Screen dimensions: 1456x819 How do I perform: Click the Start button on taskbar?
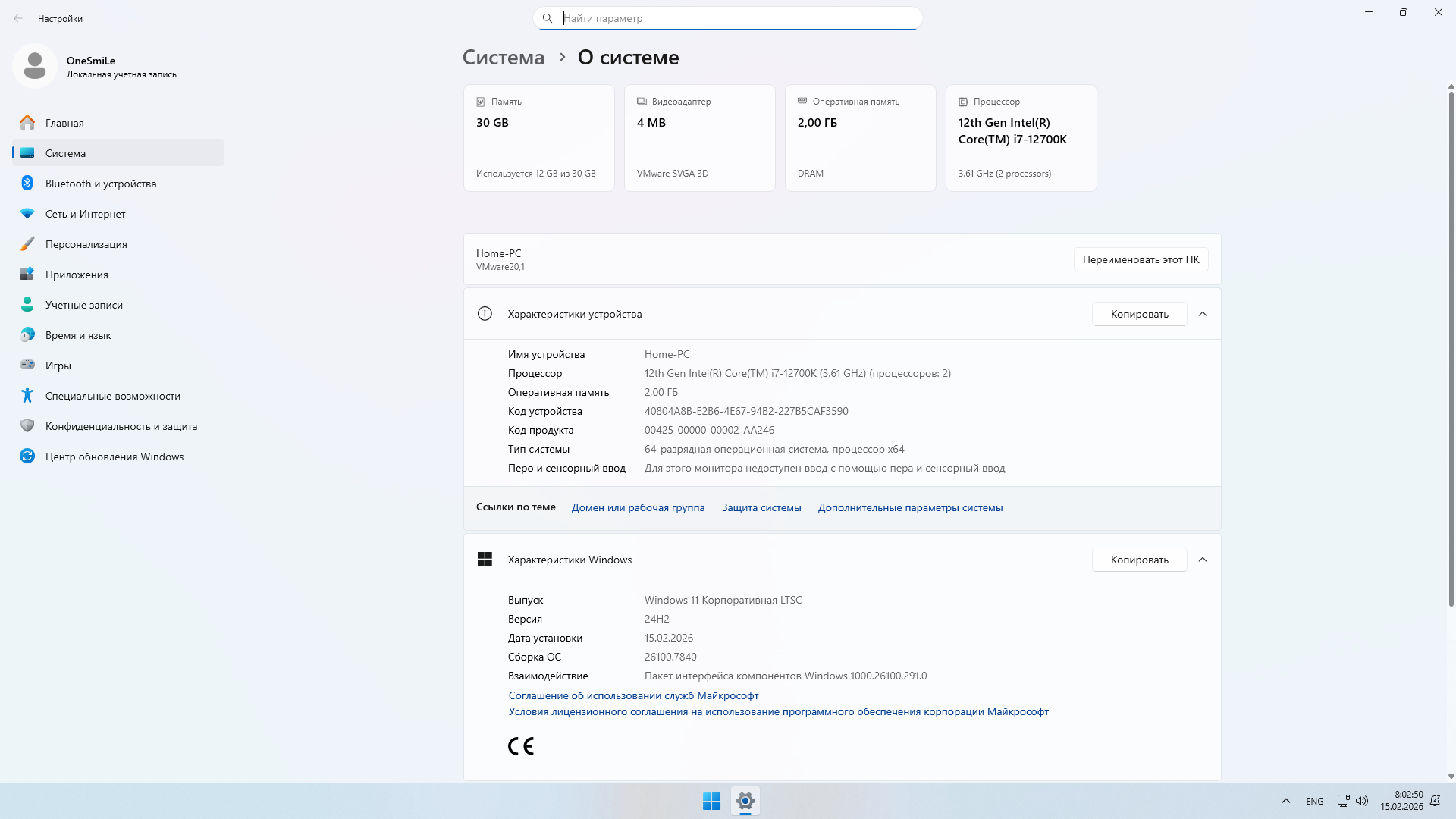pos(711,801)
